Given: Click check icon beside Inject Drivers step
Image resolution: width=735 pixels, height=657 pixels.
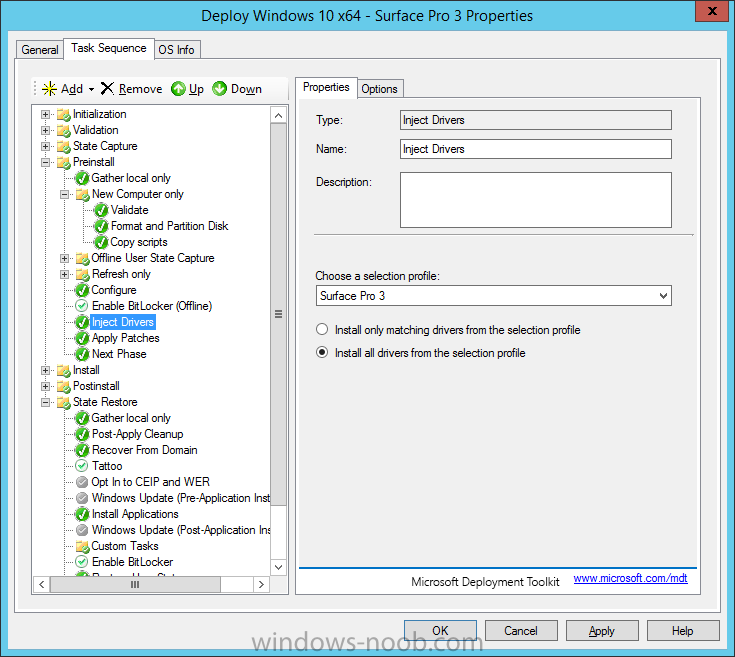Looking at the screenshot, I should [x=82, y=322].
